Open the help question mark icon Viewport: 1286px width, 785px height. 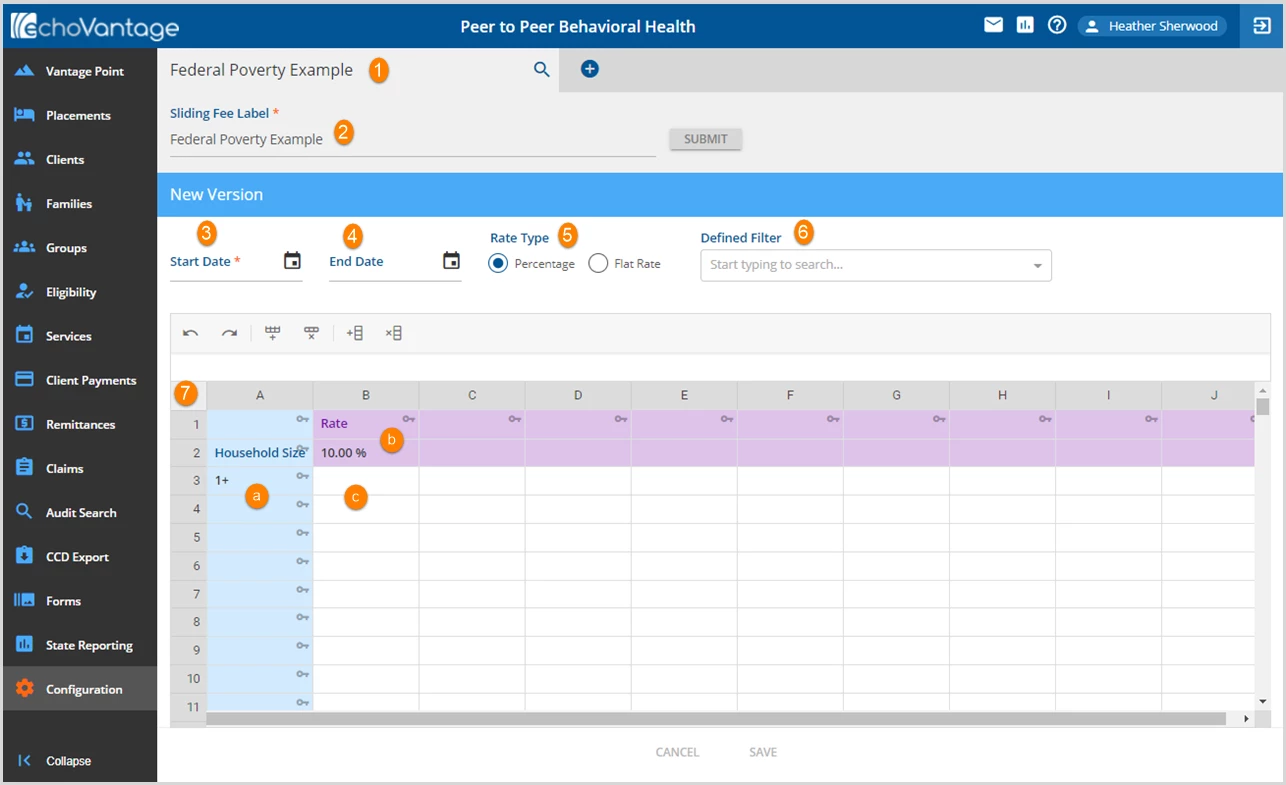(x=1057, y=25)
